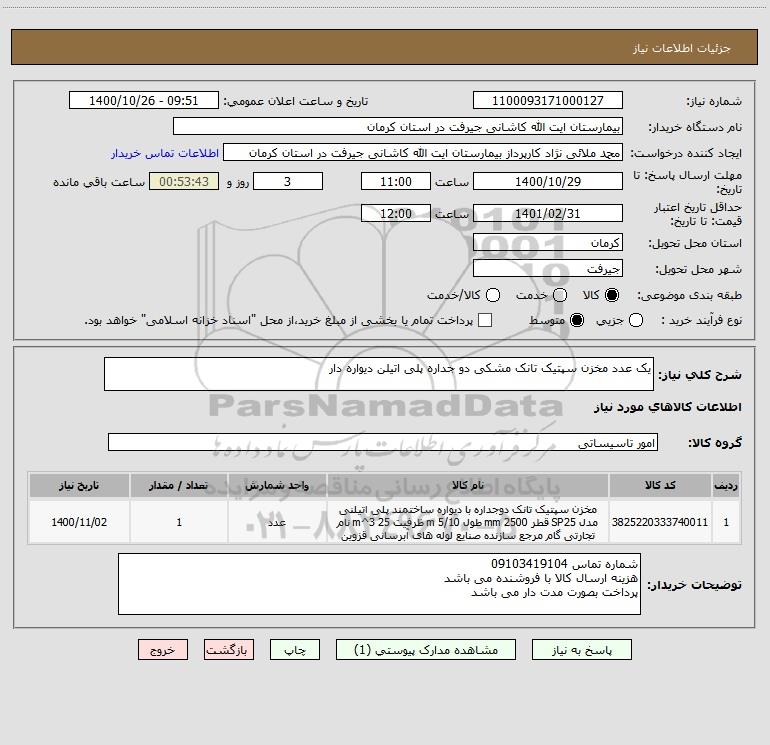Click need number field 1100093171000127
Image resolution: width=770 pixels, height=745 pixels.
pyautogui.click(x=548, y=101)
